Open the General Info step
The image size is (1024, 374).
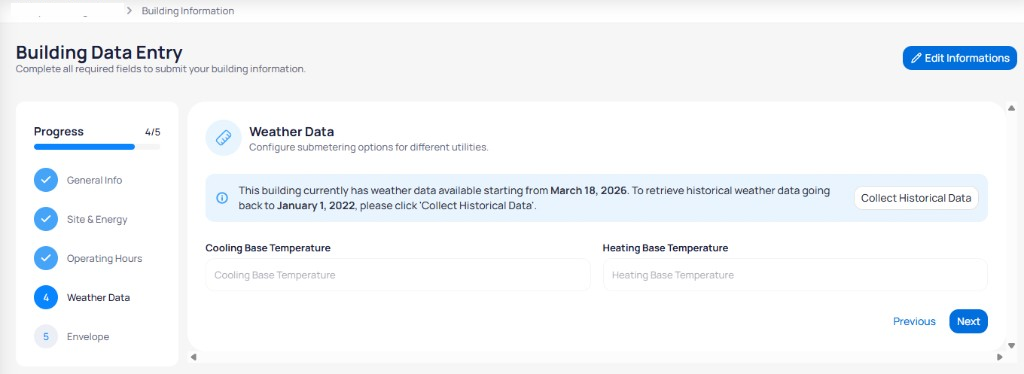[94, 180]
